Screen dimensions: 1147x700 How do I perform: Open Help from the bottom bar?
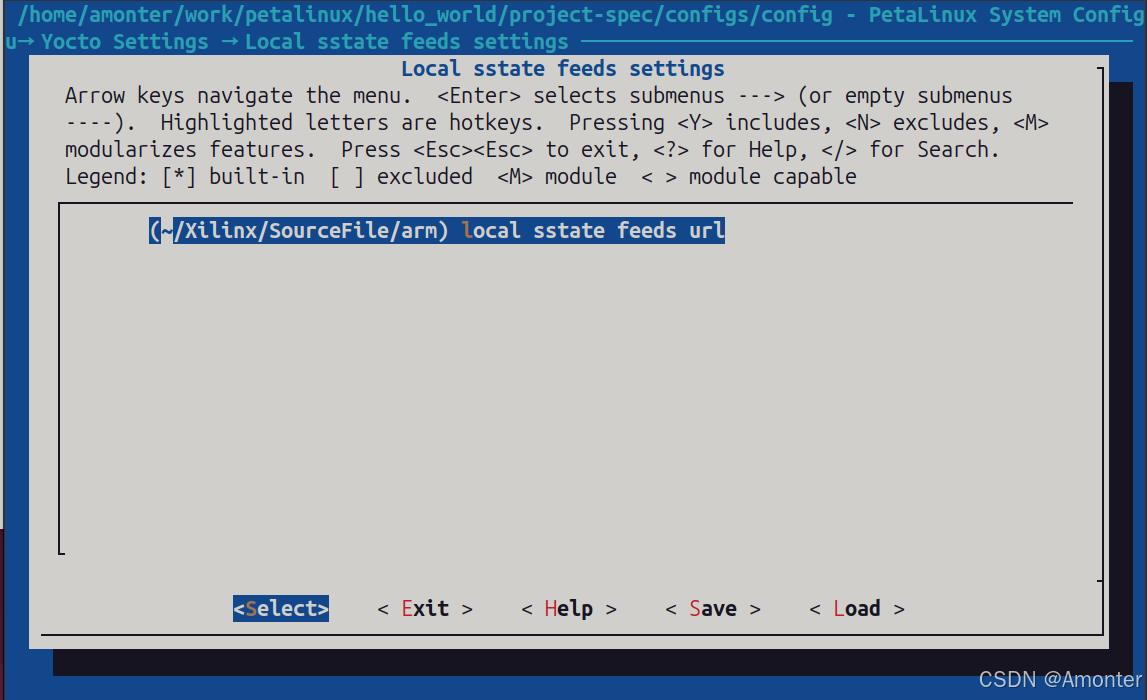coord(569,609)
